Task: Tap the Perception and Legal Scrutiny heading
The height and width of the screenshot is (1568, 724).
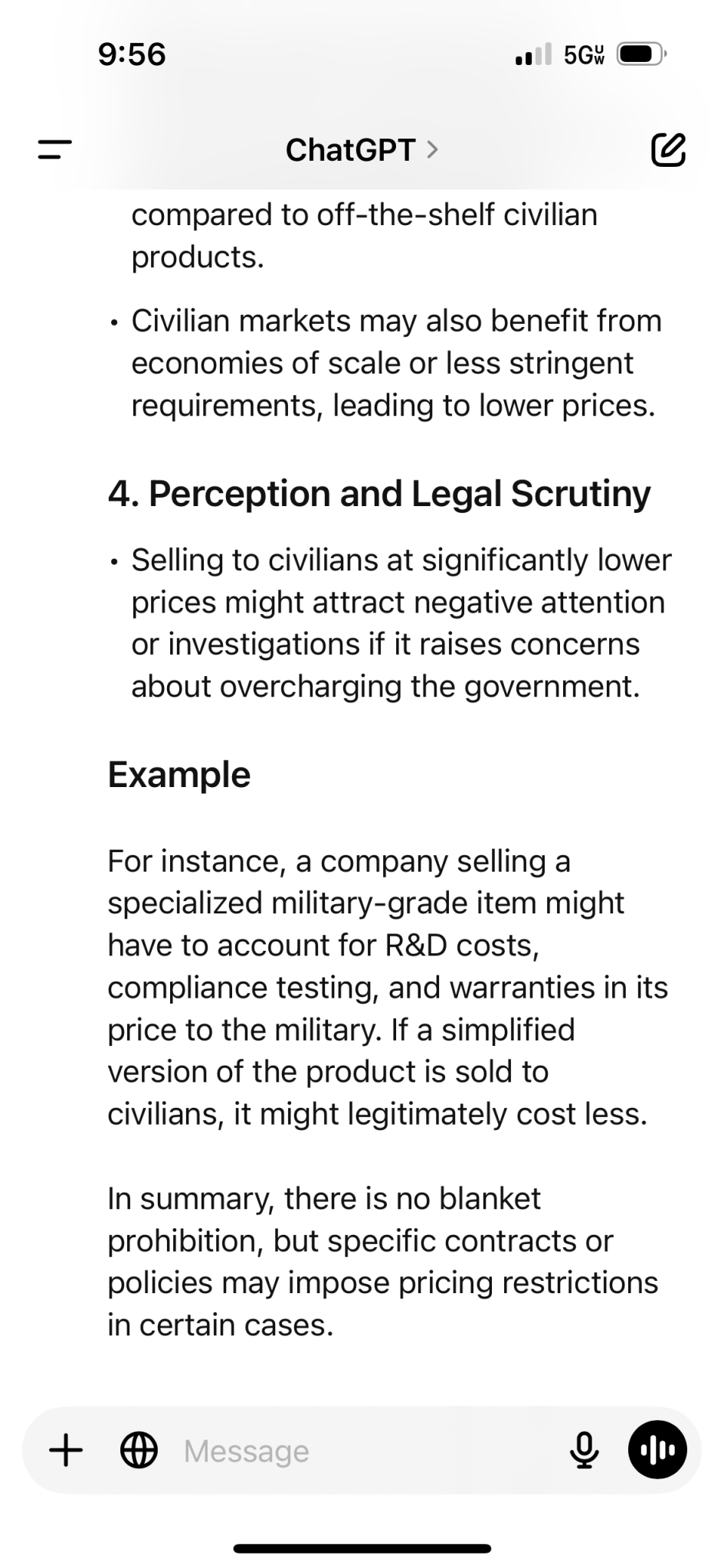Action: pyautogui.click(x=379, y=494)
